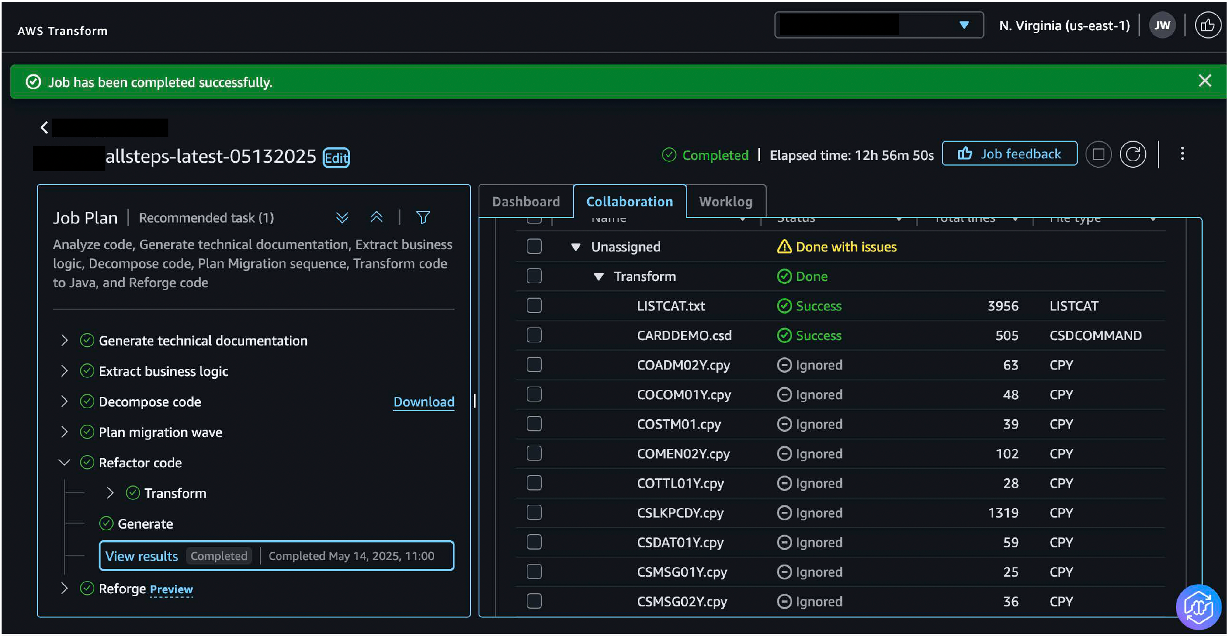Viewport: 1228px width, 636px height.
Task: Click the job plan filter funnel icon
Action: tap(423, 217)
